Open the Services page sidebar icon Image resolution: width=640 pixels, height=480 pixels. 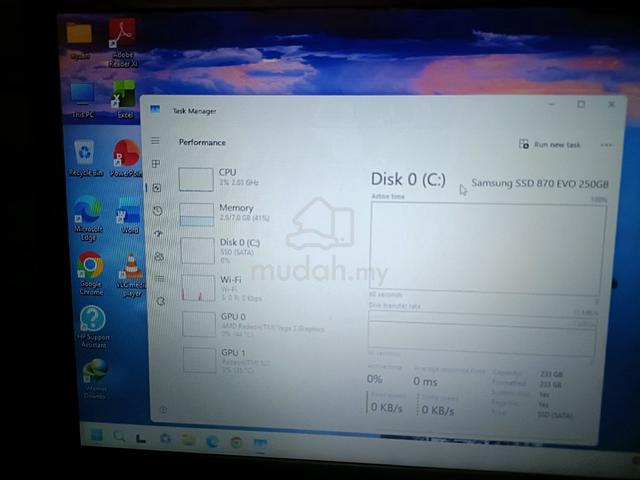click(161, 302)
